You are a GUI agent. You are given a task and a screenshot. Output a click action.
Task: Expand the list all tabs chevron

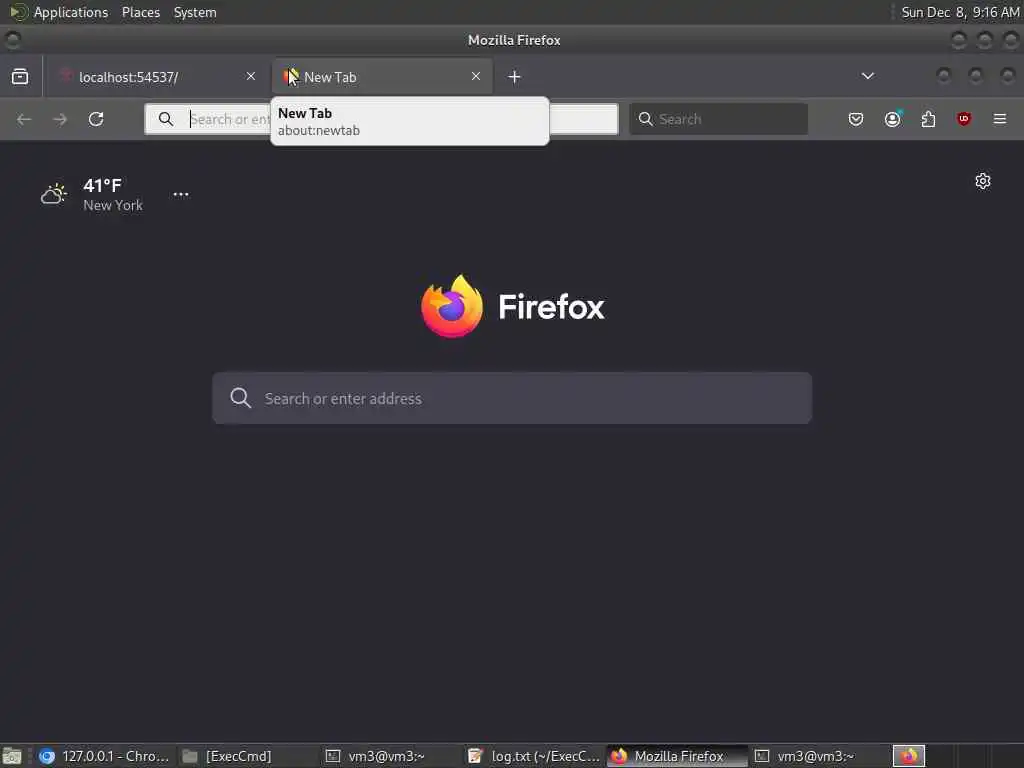point(868,76)
